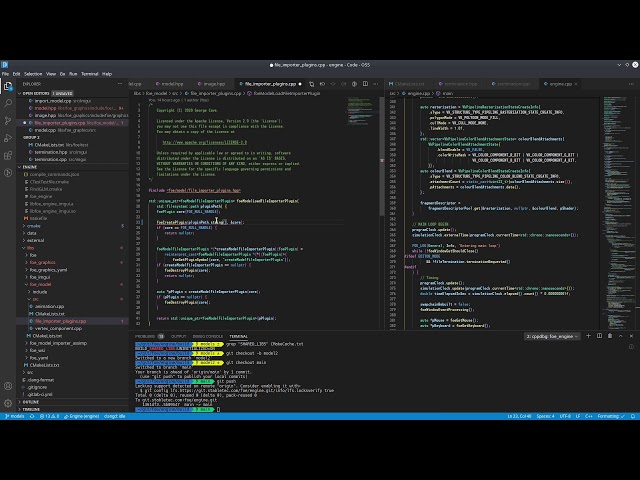This screenshot has height=480, width=640.
Task: Open the Search view in activity bar
Action: [x=8, y=103]
